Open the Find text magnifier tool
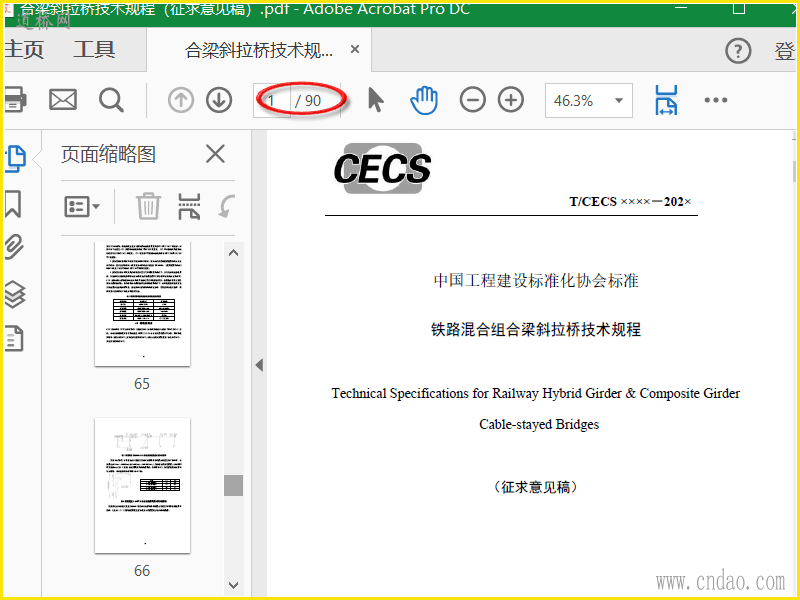800x600 pixels. pyautogui.click(x=111, y=100)
